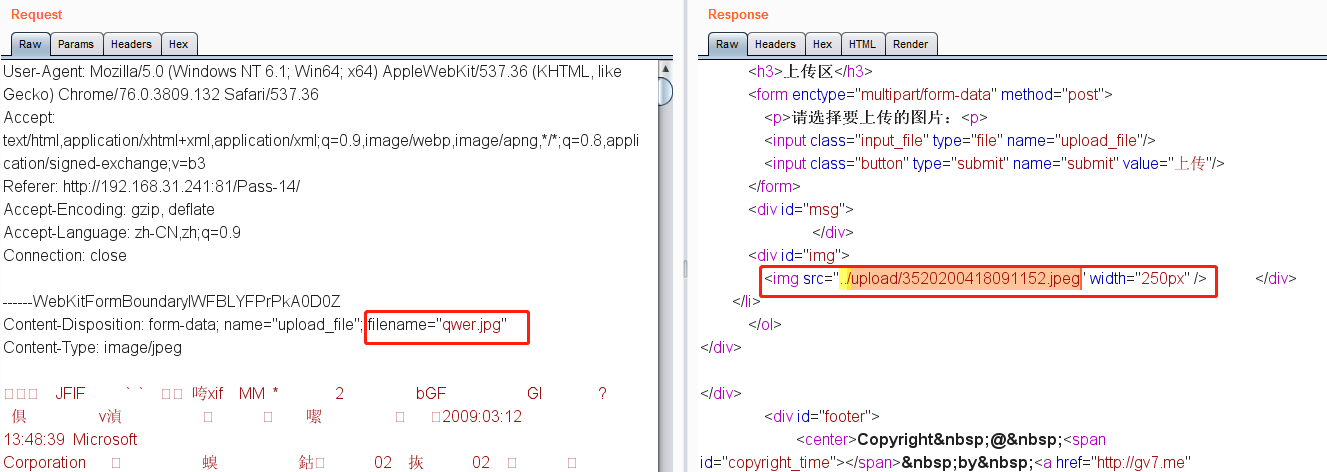Click the WebKitFormBoundary line in request
This screenshot has width=1327, height=472.
point(172,301)
